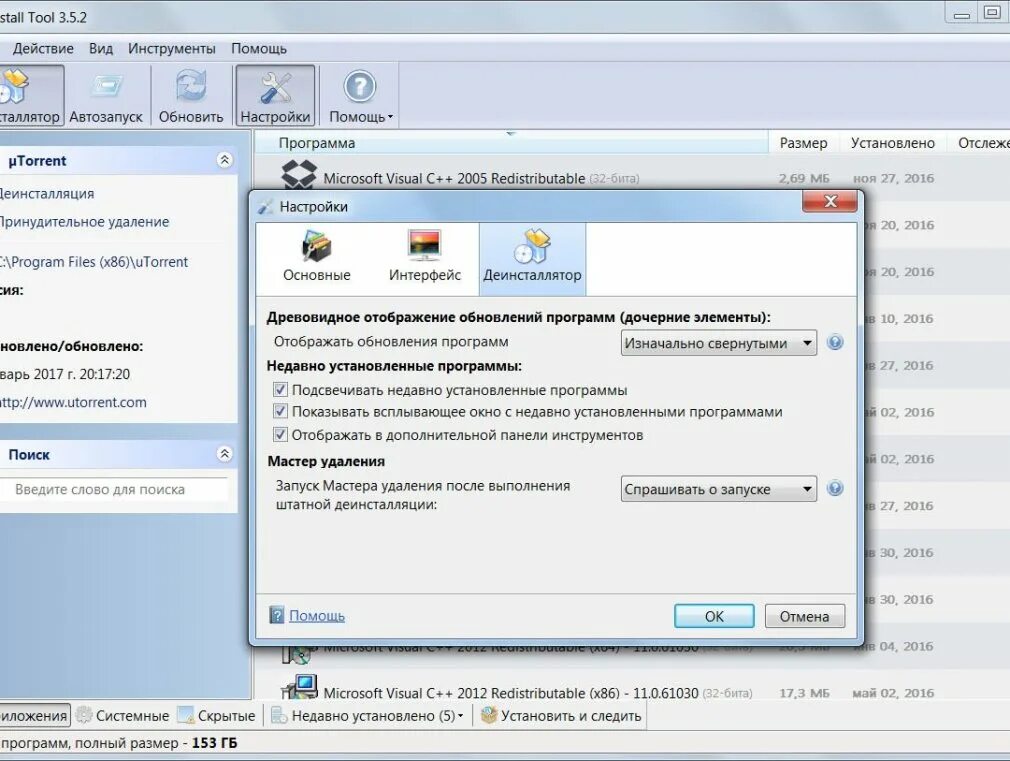Open the Автозапуск toolbar section
This screenshot has height=761, width=1010.
tap(106, 95)
